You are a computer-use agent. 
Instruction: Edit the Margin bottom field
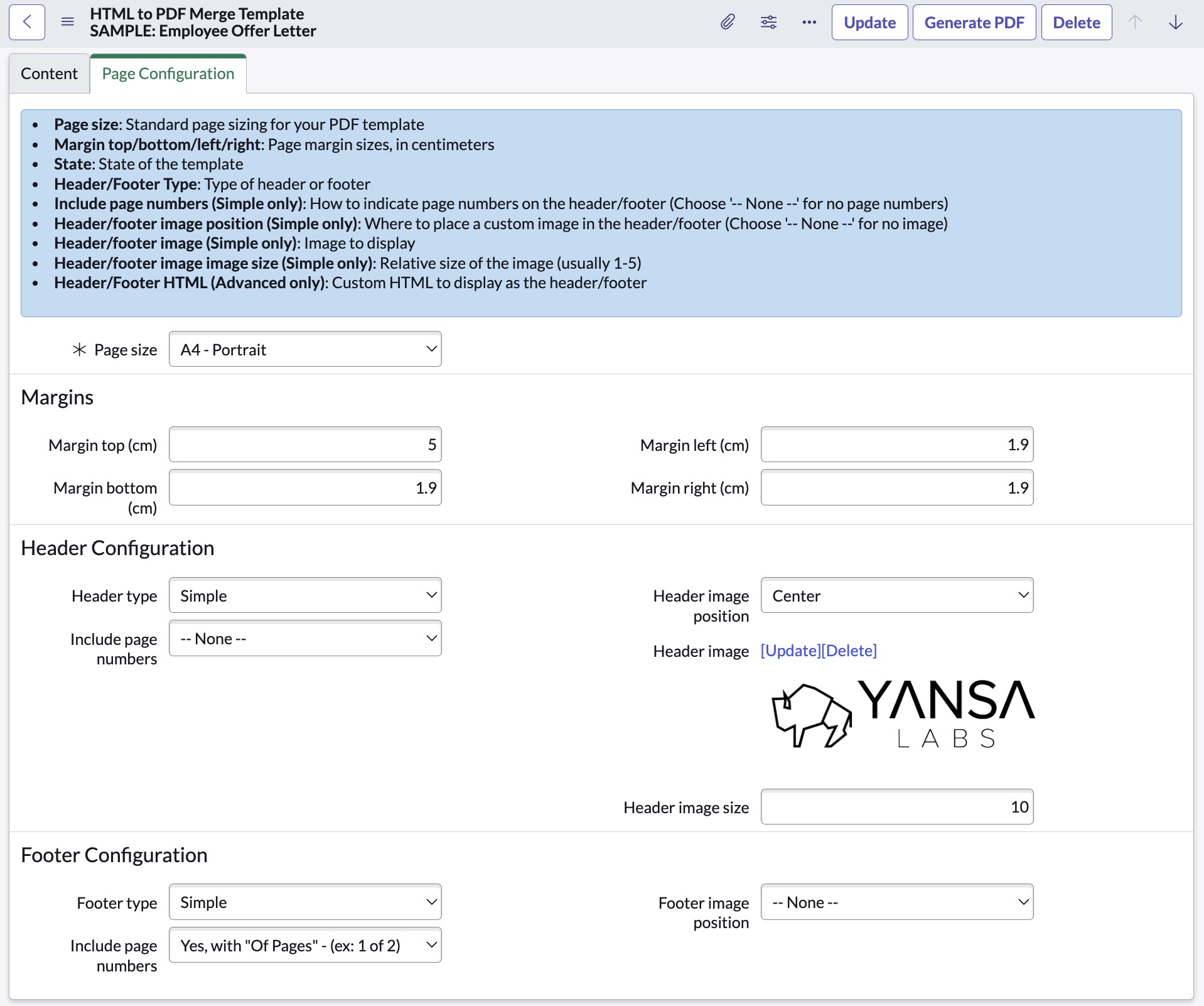[x=305, y=487]
